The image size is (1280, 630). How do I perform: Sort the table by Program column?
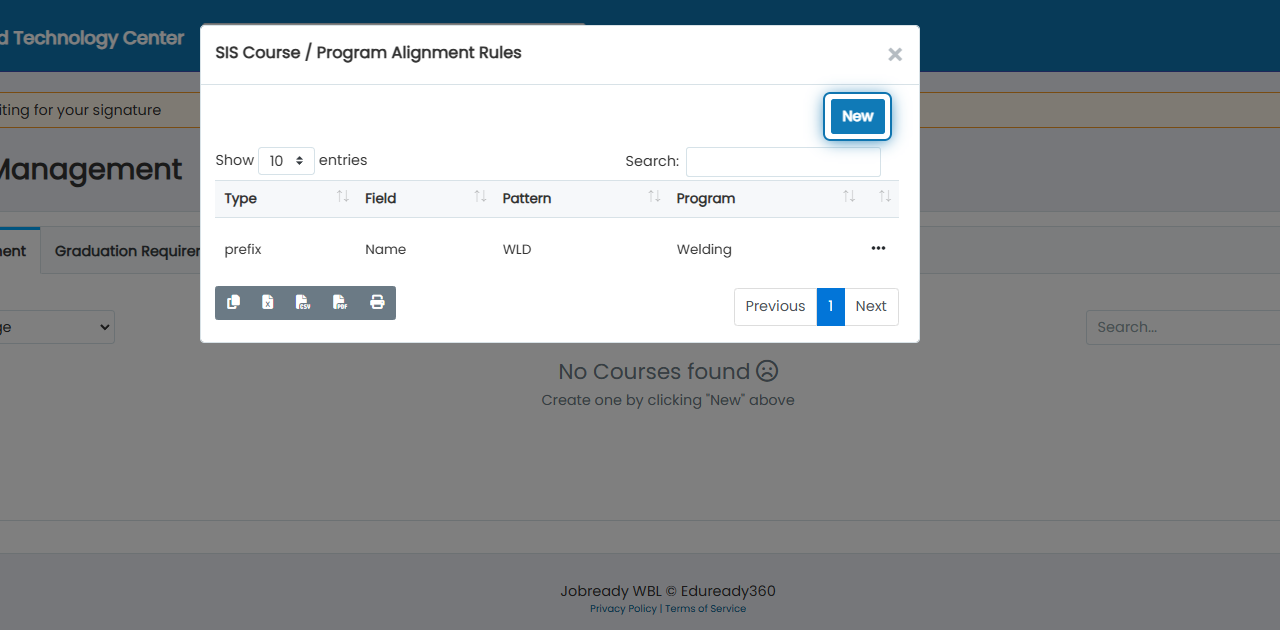(x=764, y=198)
